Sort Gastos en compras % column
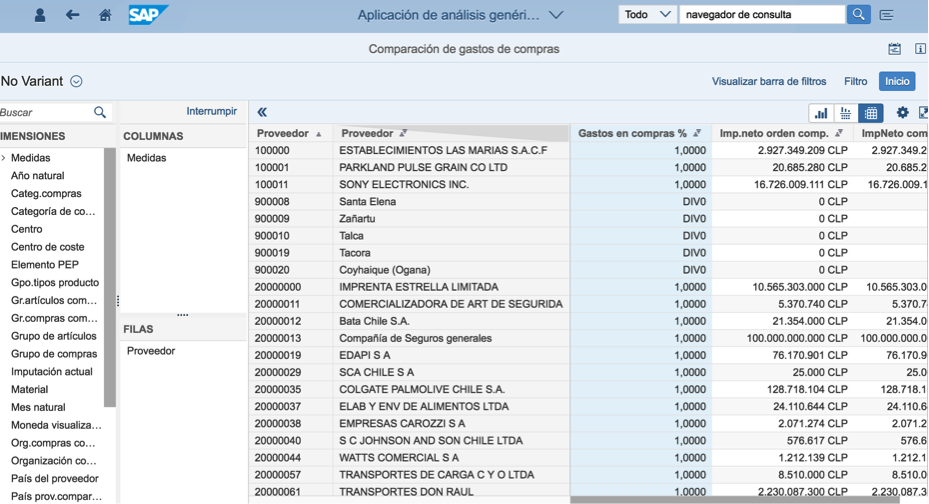929x504 pixels. [697, 133]
